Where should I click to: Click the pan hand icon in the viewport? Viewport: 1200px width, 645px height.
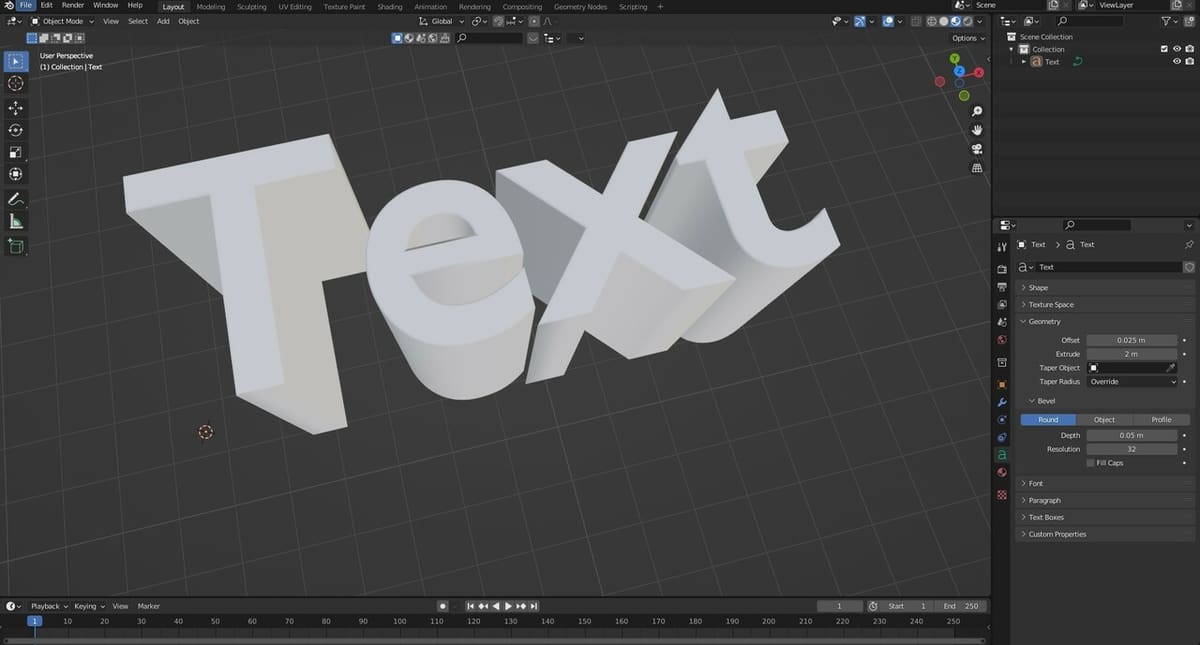tap(977, 130)
